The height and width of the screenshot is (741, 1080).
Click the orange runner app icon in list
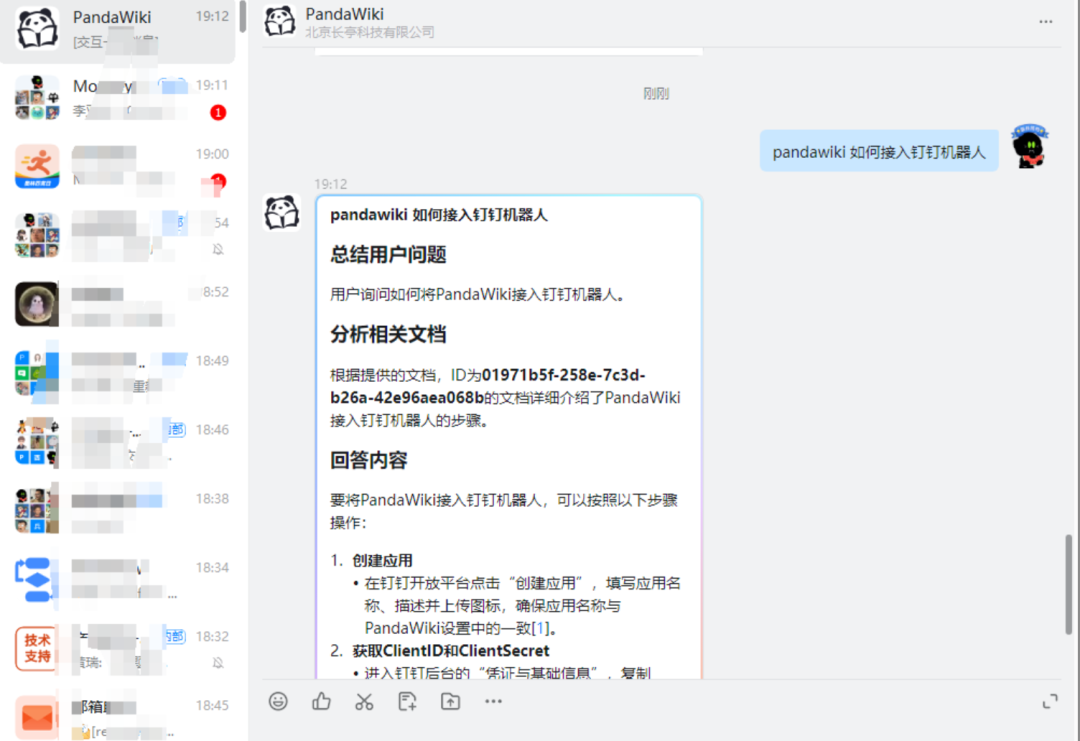pos(37,166)
